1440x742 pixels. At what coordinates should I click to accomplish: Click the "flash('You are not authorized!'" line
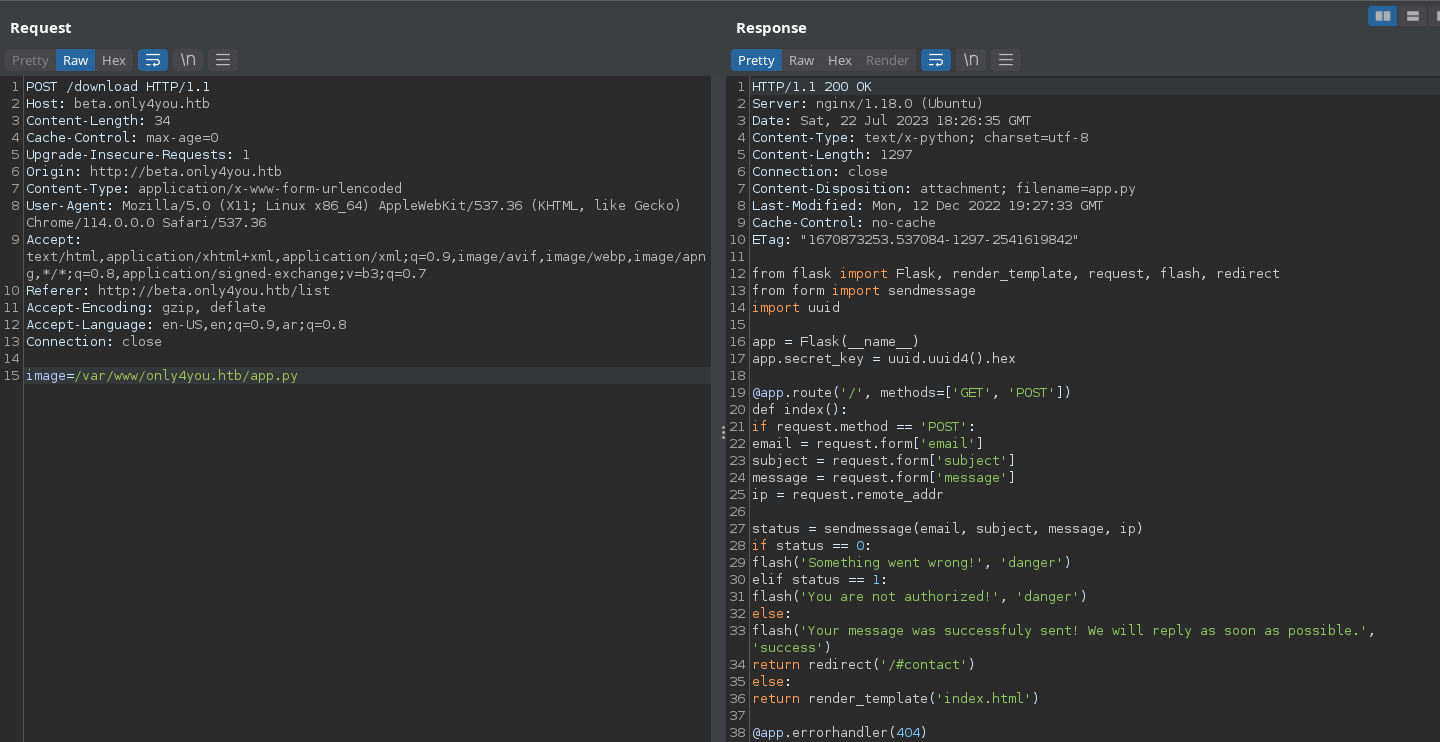(920, 597)
